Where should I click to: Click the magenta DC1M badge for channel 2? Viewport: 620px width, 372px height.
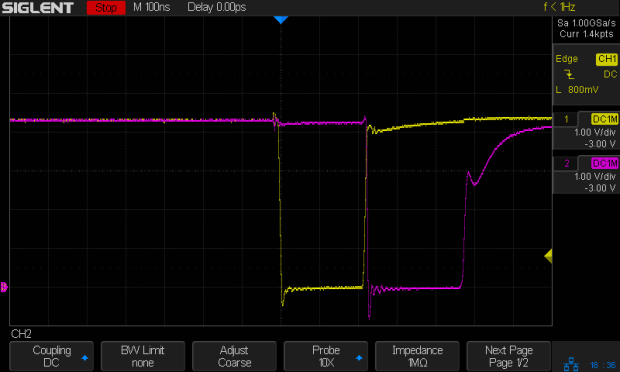click(x=605, y=163)
